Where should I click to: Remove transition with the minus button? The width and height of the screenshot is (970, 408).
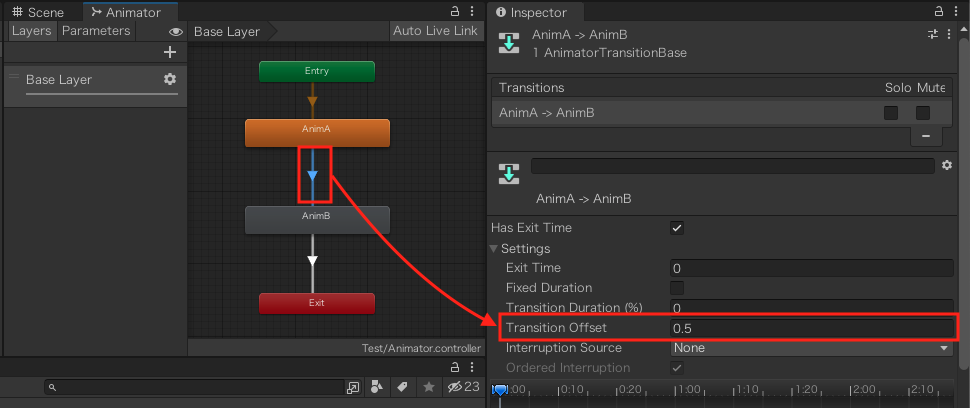click(926, 136)
